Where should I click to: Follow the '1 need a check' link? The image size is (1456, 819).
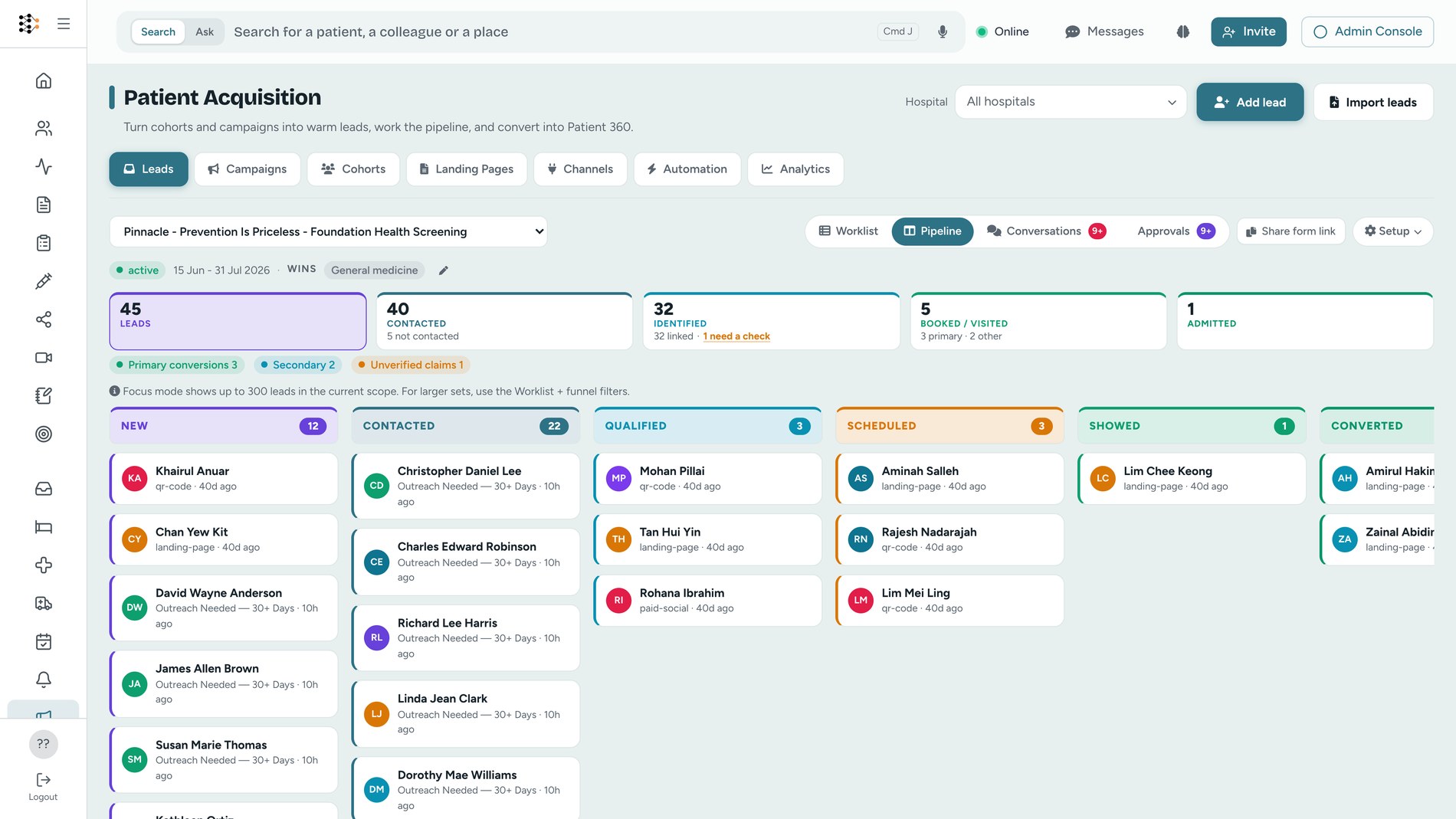pos(736,336)
